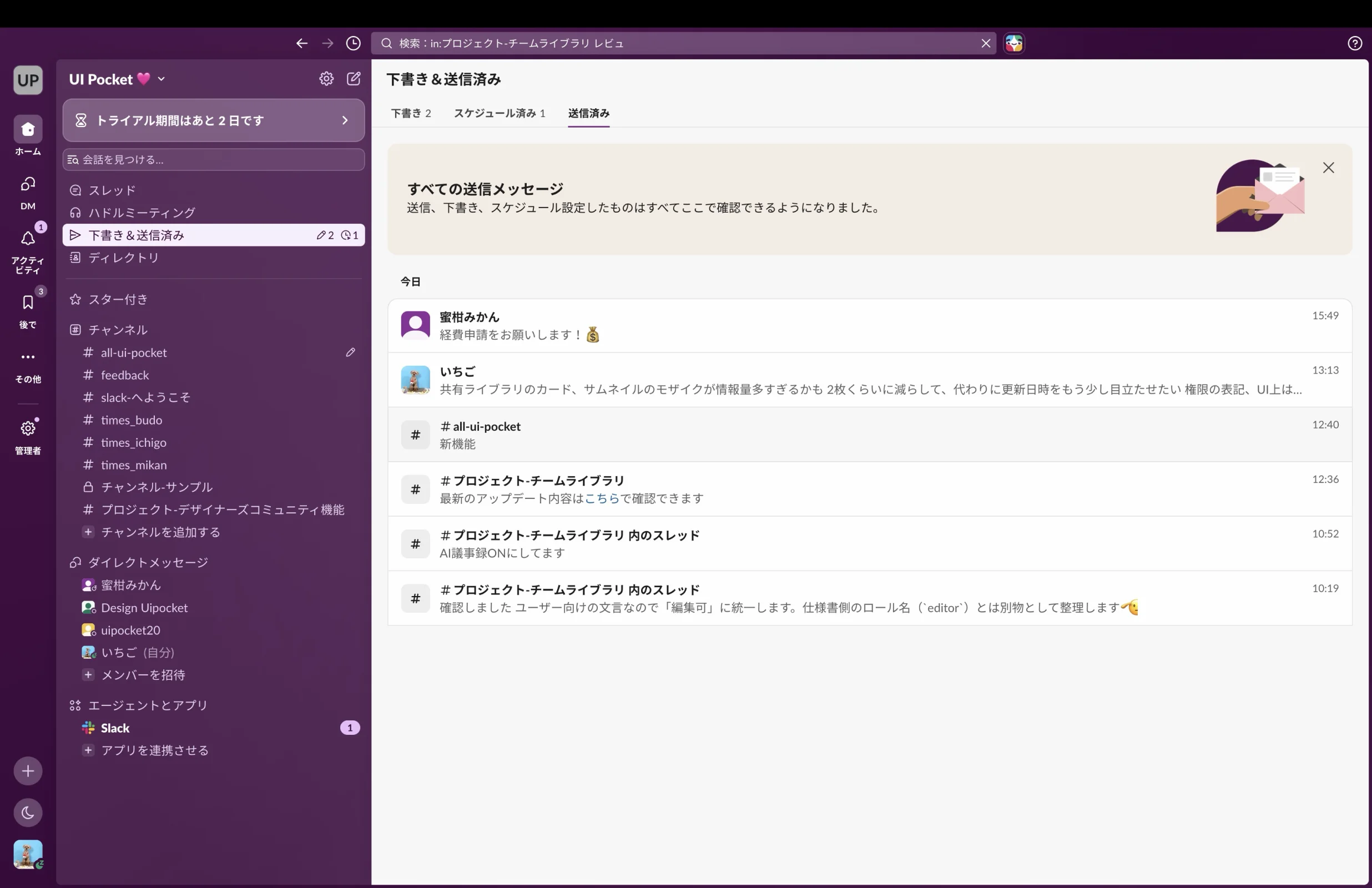Open ディレクトリ in sidebar
Image resolution: width=1372 pixels, height=888 pixels.
pos(213,257)
